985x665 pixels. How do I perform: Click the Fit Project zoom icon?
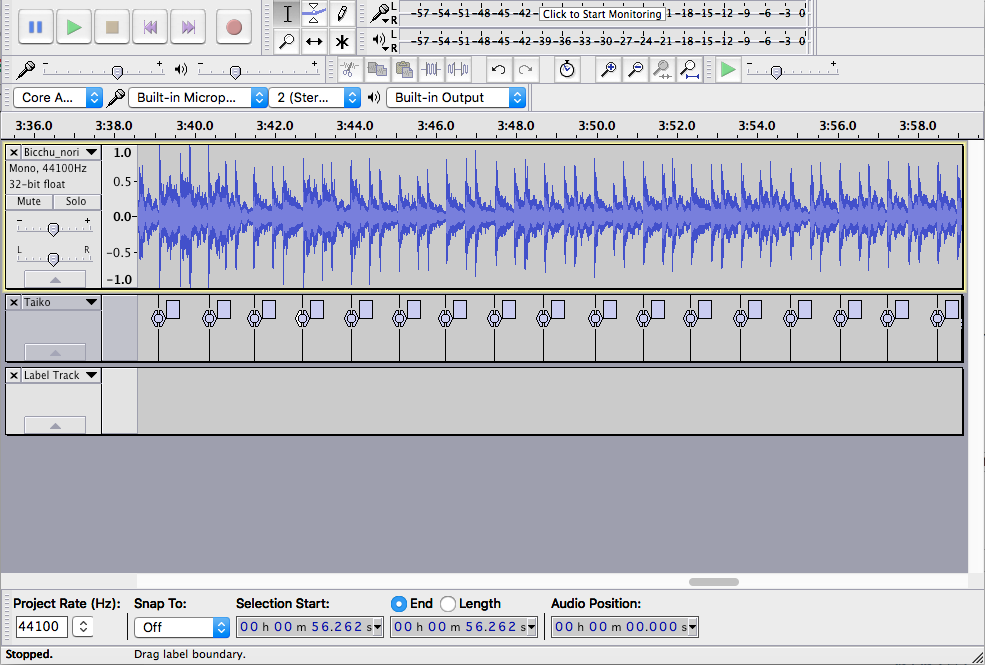pyautogui.click(x=690, y=69)
